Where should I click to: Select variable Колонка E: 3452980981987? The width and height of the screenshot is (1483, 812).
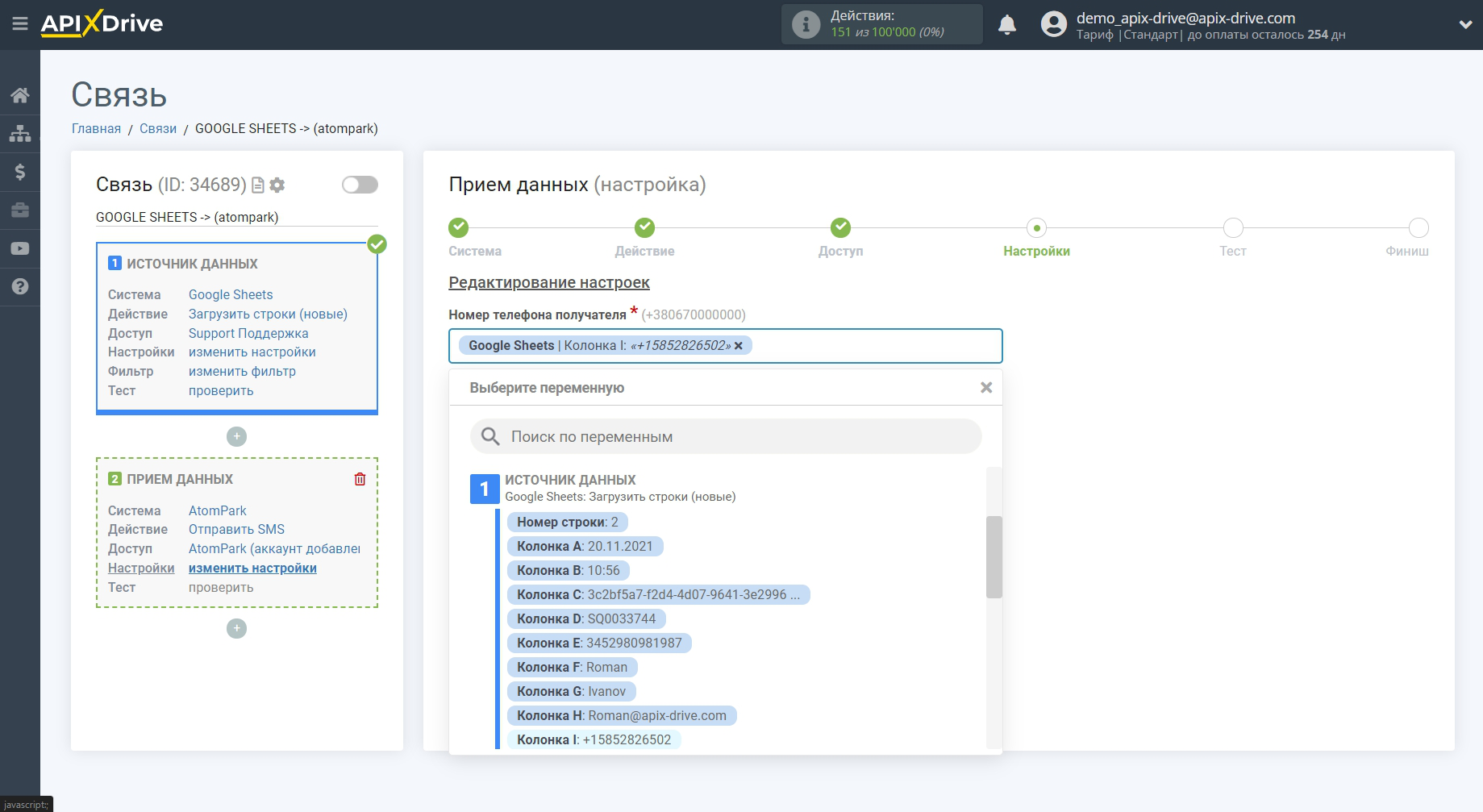click(599, 643)
